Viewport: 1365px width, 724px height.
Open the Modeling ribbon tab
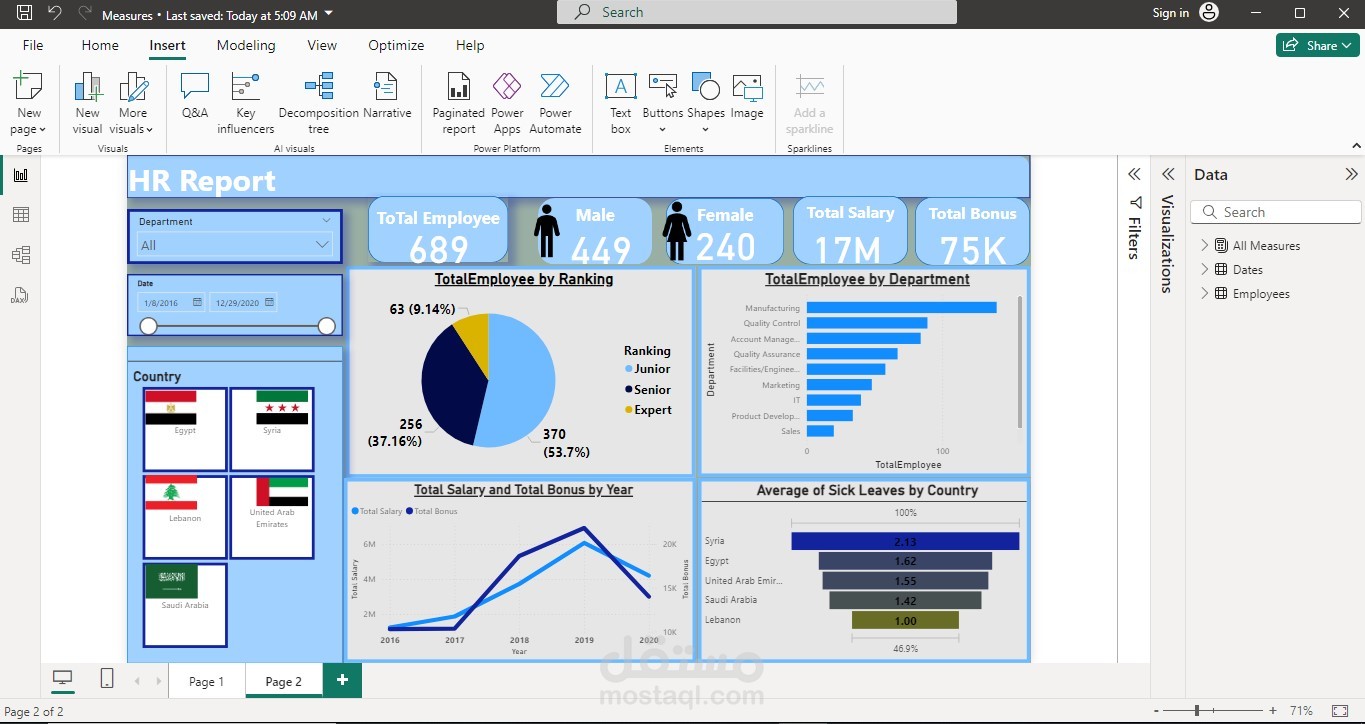click(x=246, y=45)
